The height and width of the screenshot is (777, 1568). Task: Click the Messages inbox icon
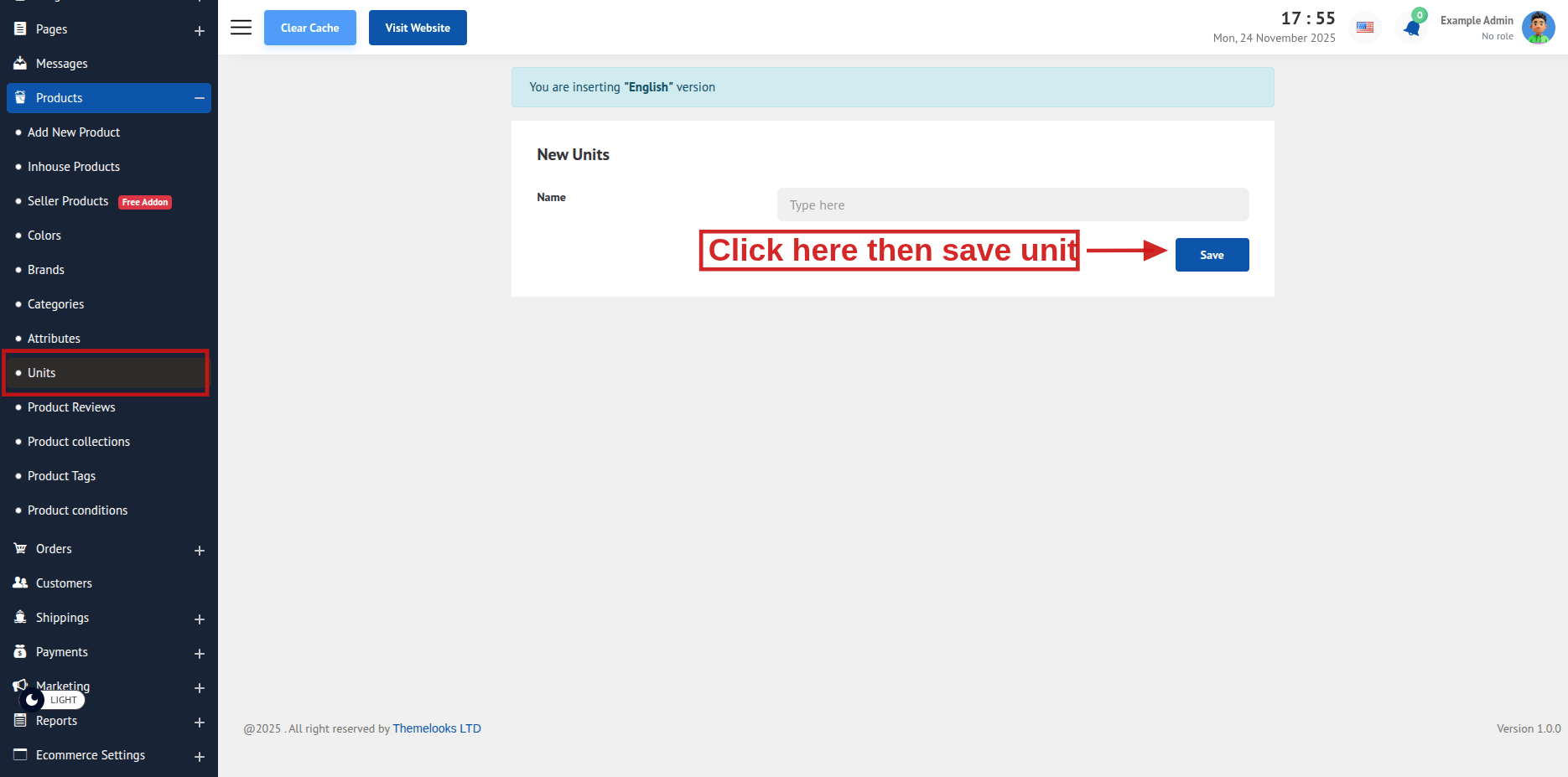(20, 64)
